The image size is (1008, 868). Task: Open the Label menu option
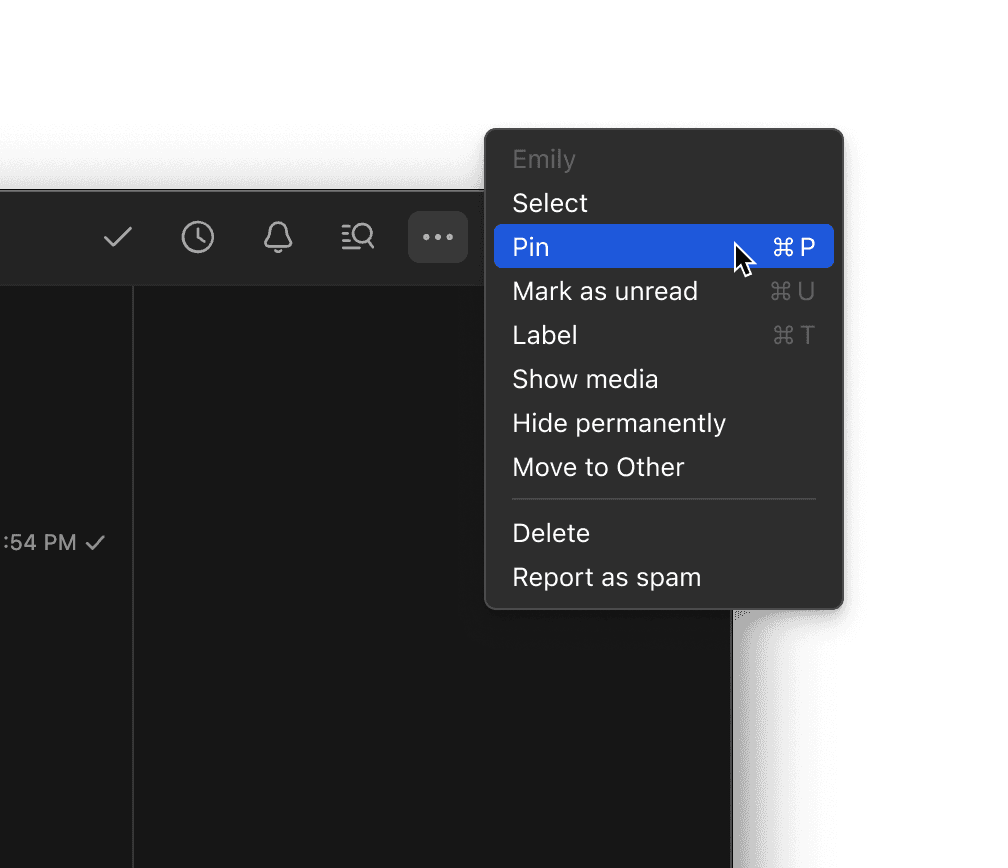(x=545, y=335)
